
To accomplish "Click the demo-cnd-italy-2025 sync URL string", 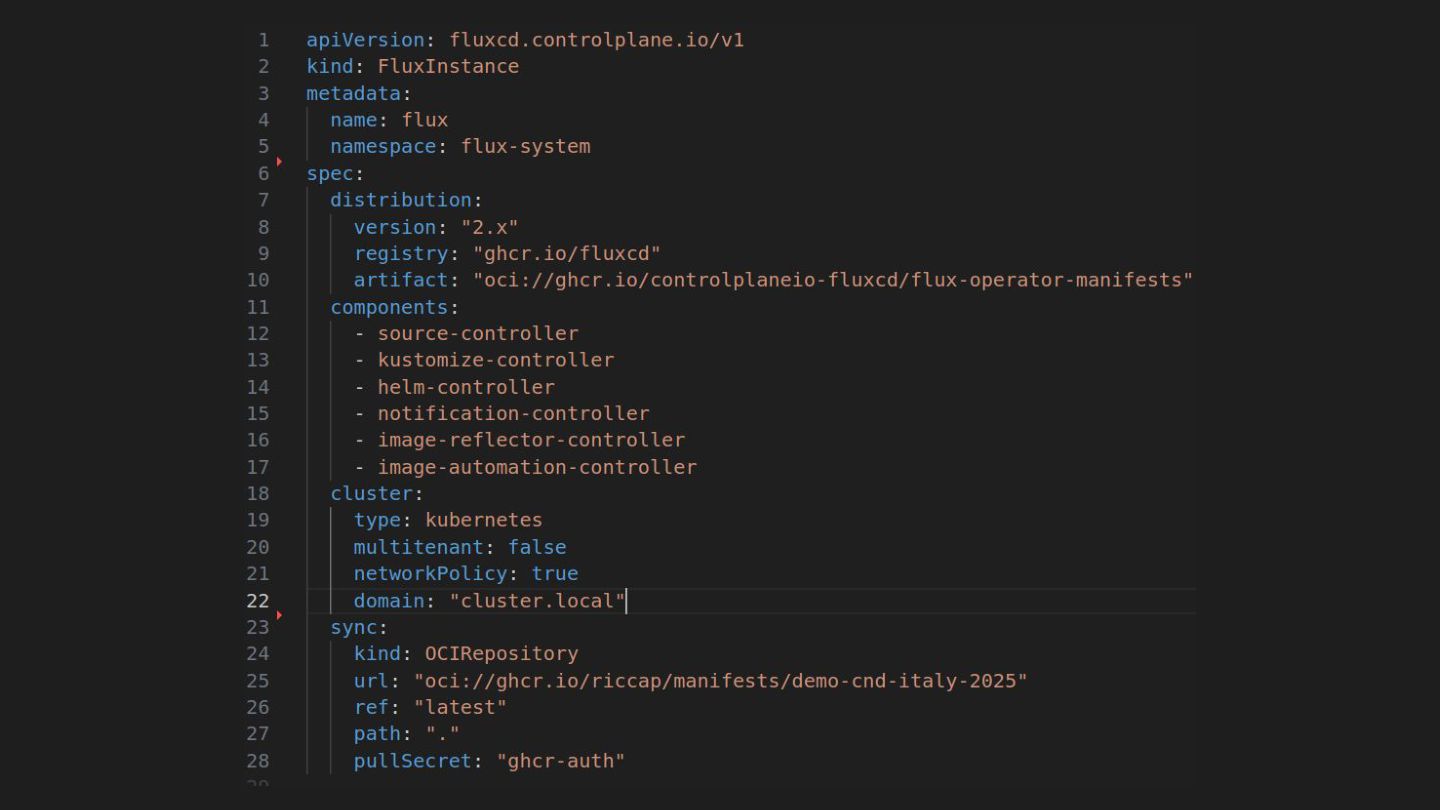I will (720, 680).
